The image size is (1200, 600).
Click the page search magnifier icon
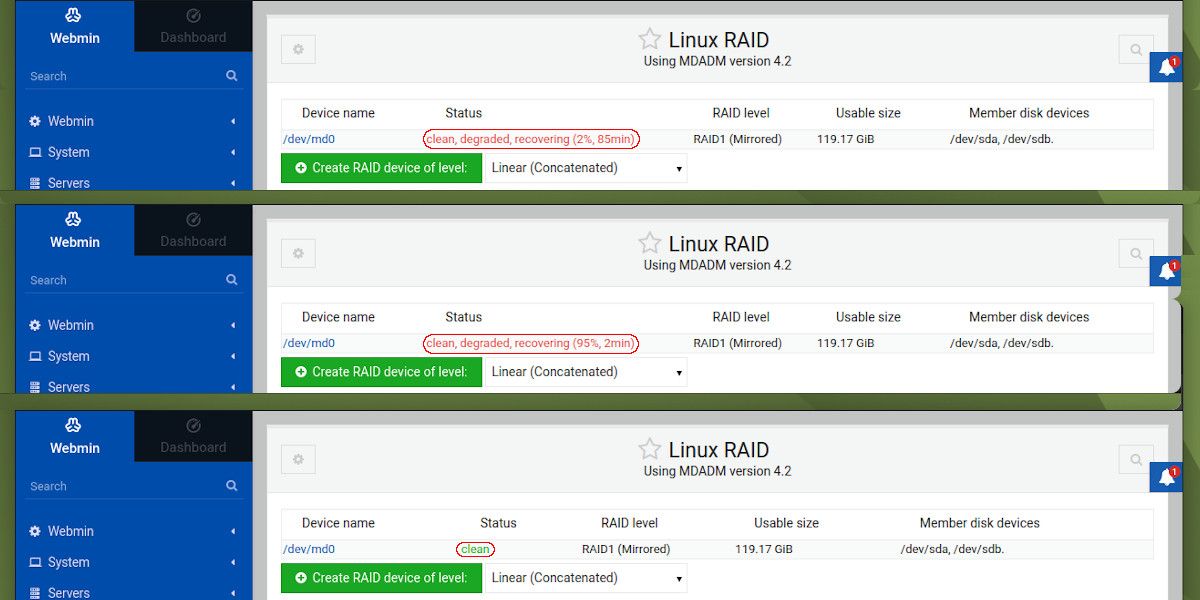(1135, 48)
